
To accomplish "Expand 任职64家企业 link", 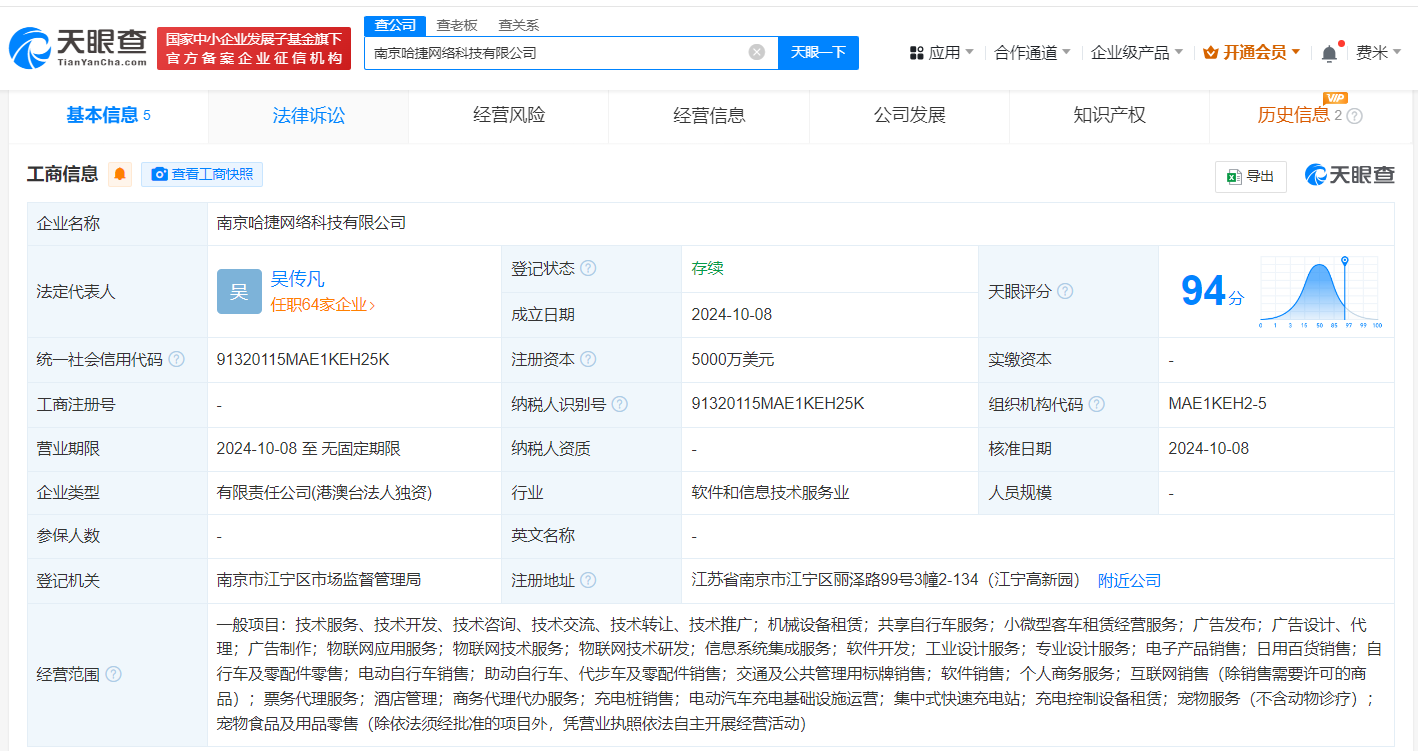I will tap(323, 305).
